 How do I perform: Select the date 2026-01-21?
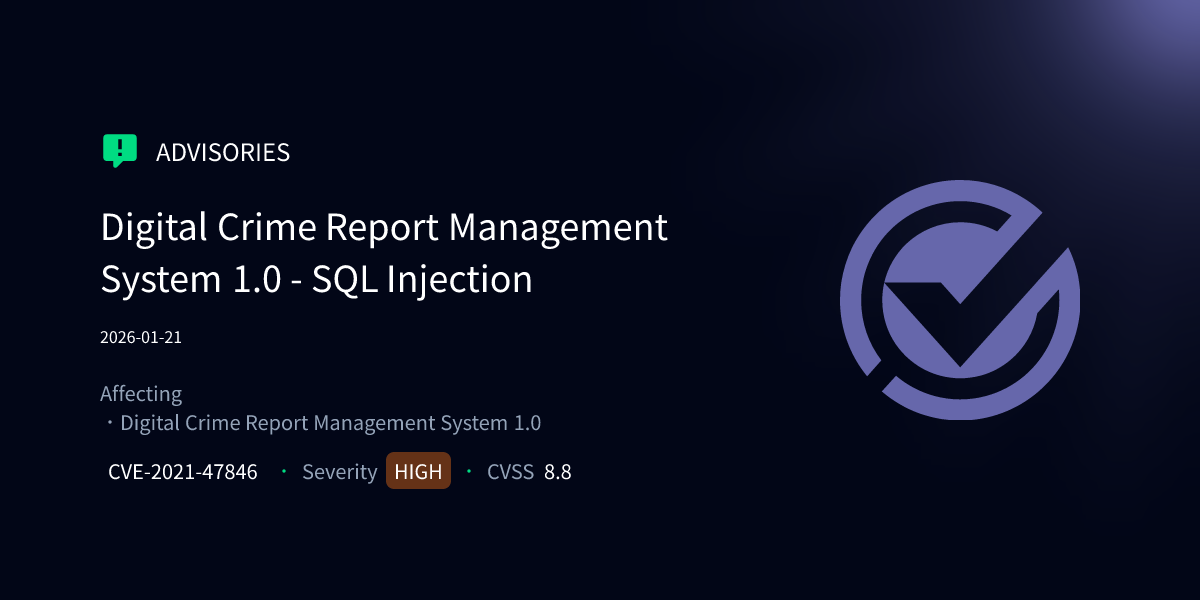pos(140,337)
